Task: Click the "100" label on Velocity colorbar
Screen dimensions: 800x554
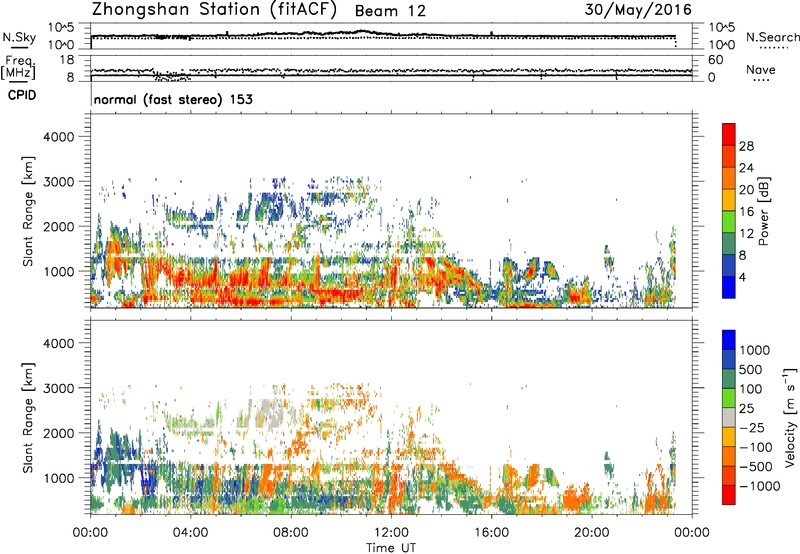Action: [x=751, y=389]
